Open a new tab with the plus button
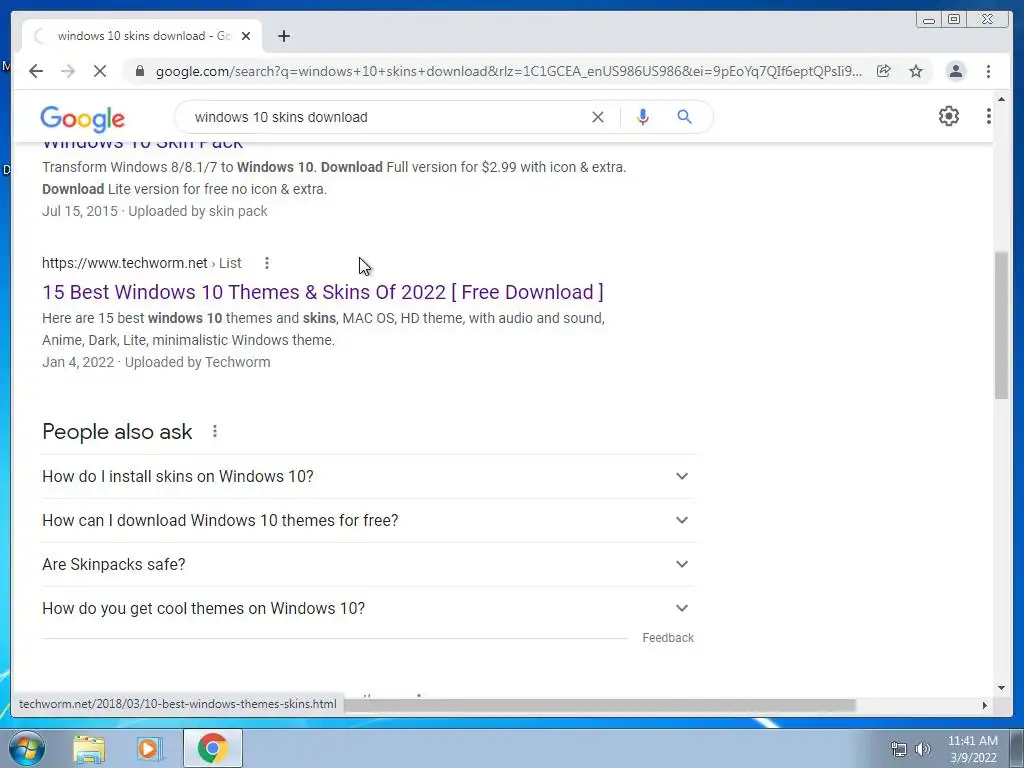Image resolution: width=1024 pixels, height=768 pixels. pyautogui.click(x=283, y=36)
